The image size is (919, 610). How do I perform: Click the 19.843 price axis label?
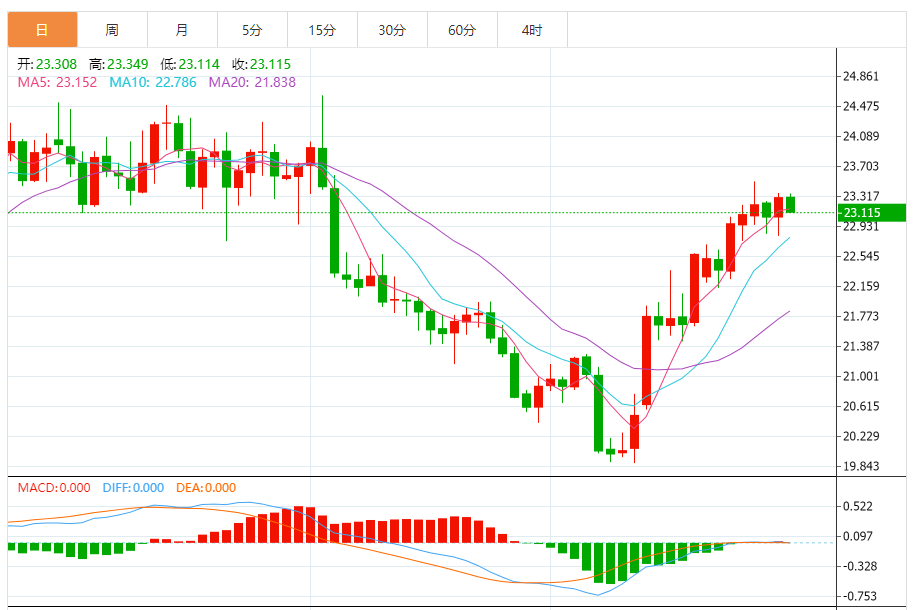coord(861,466)
